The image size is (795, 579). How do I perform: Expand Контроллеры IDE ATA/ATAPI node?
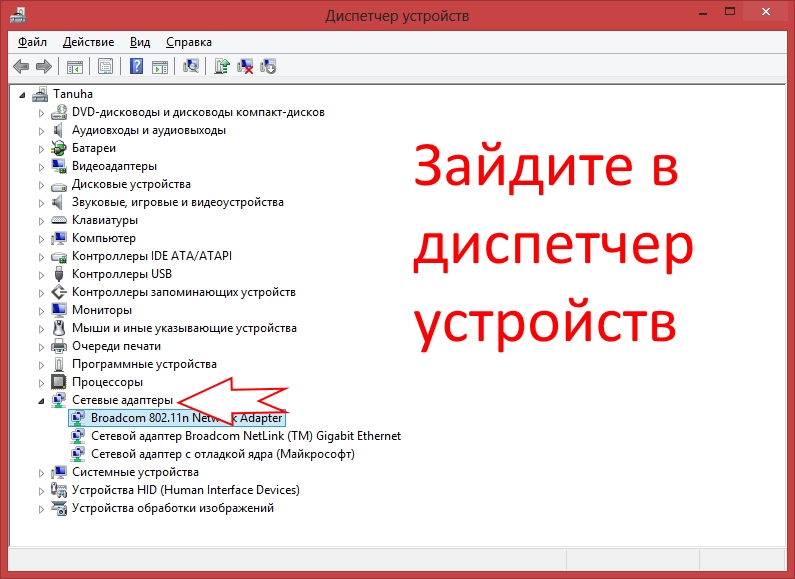tap(41, 257)
